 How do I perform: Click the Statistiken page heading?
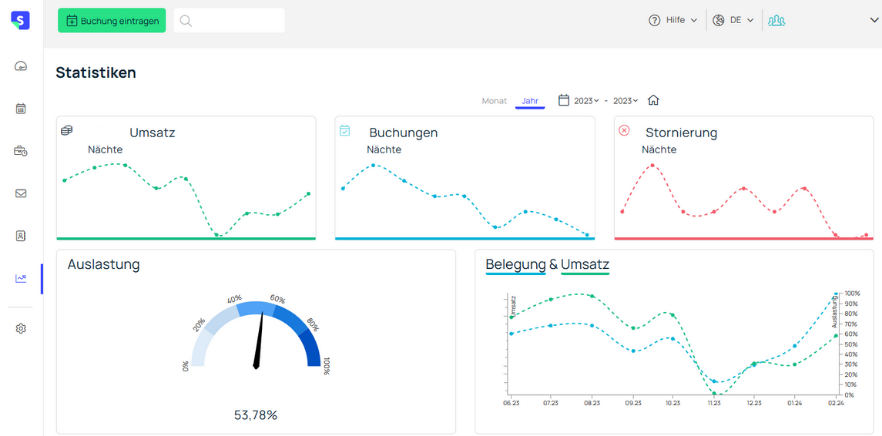[96, 73]
